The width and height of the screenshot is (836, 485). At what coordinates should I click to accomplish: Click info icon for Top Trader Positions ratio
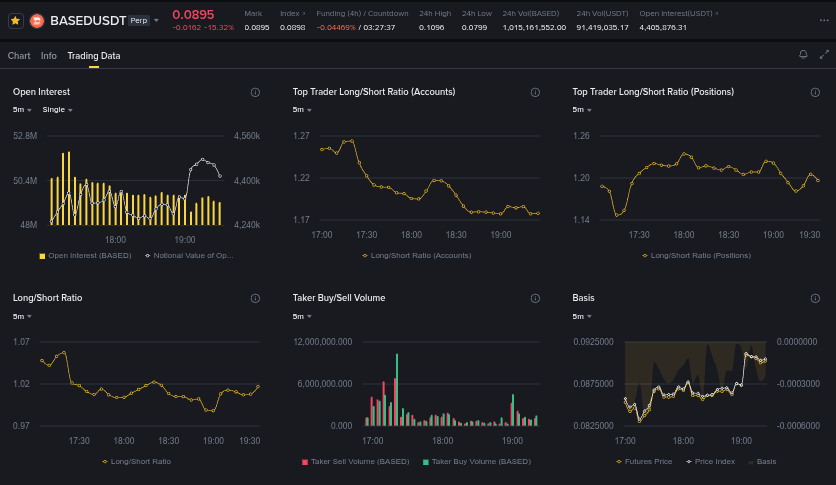(x=815, y=92)
